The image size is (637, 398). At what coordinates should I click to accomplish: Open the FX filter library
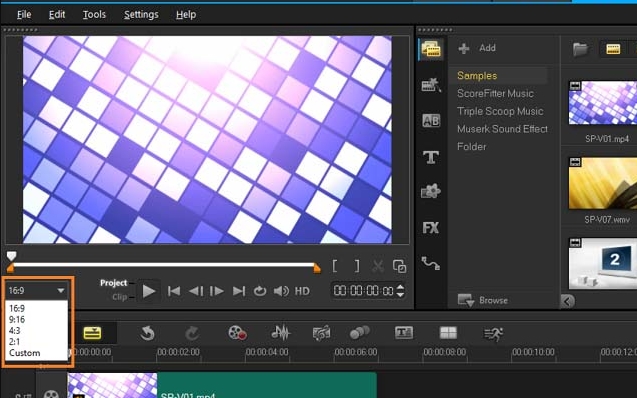click(x=431, y=228)
